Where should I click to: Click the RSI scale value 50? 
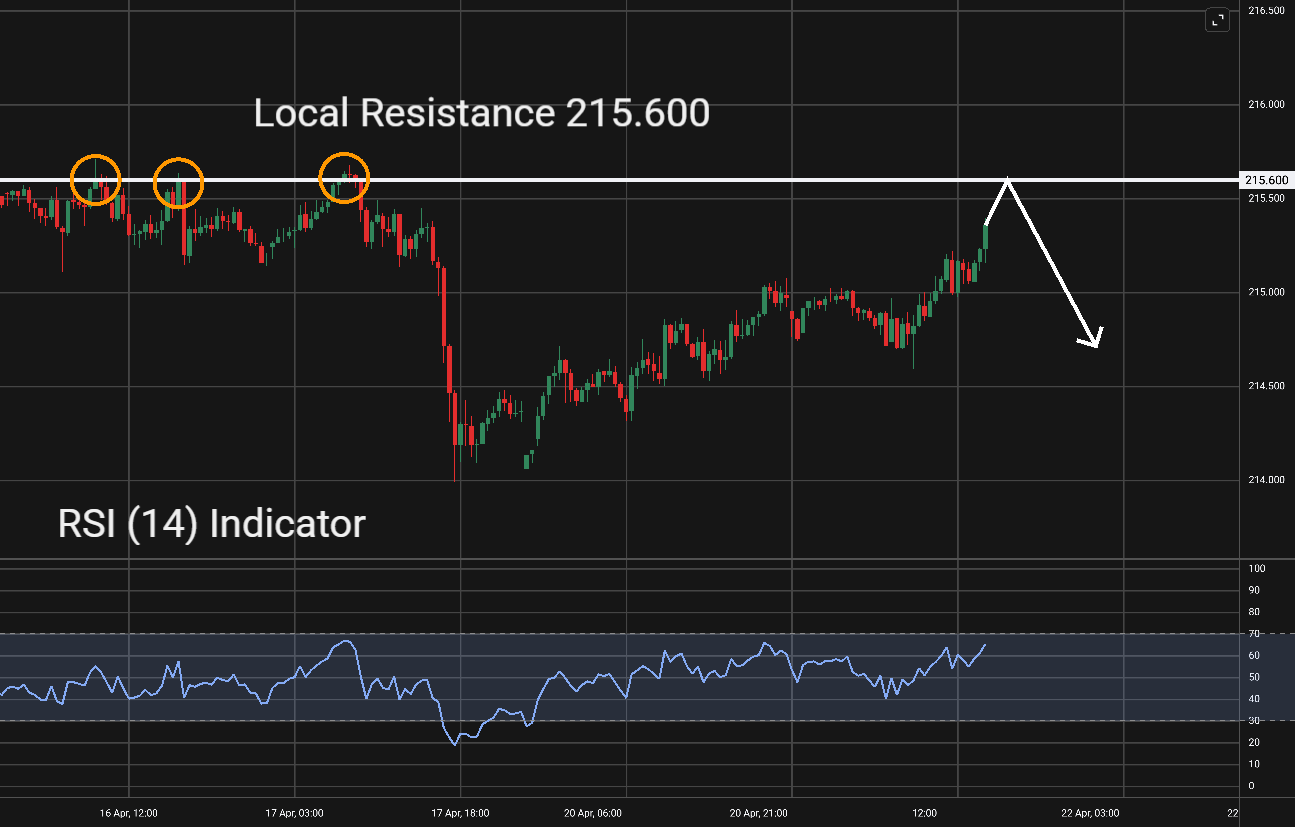(x=1254, y=677)
